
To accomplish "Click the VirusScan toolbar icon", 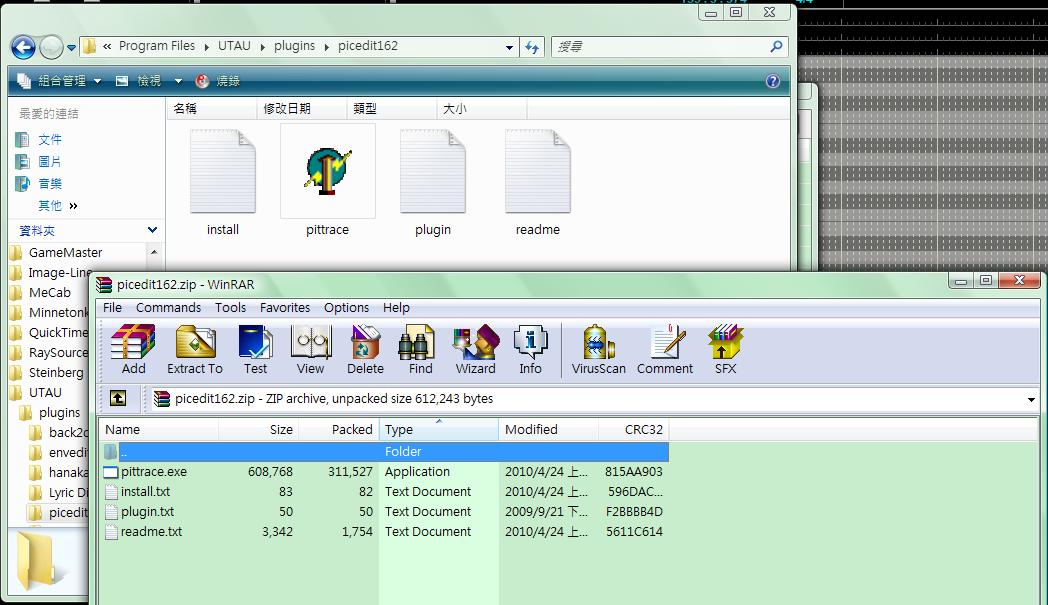I will [x=598, y=349].
